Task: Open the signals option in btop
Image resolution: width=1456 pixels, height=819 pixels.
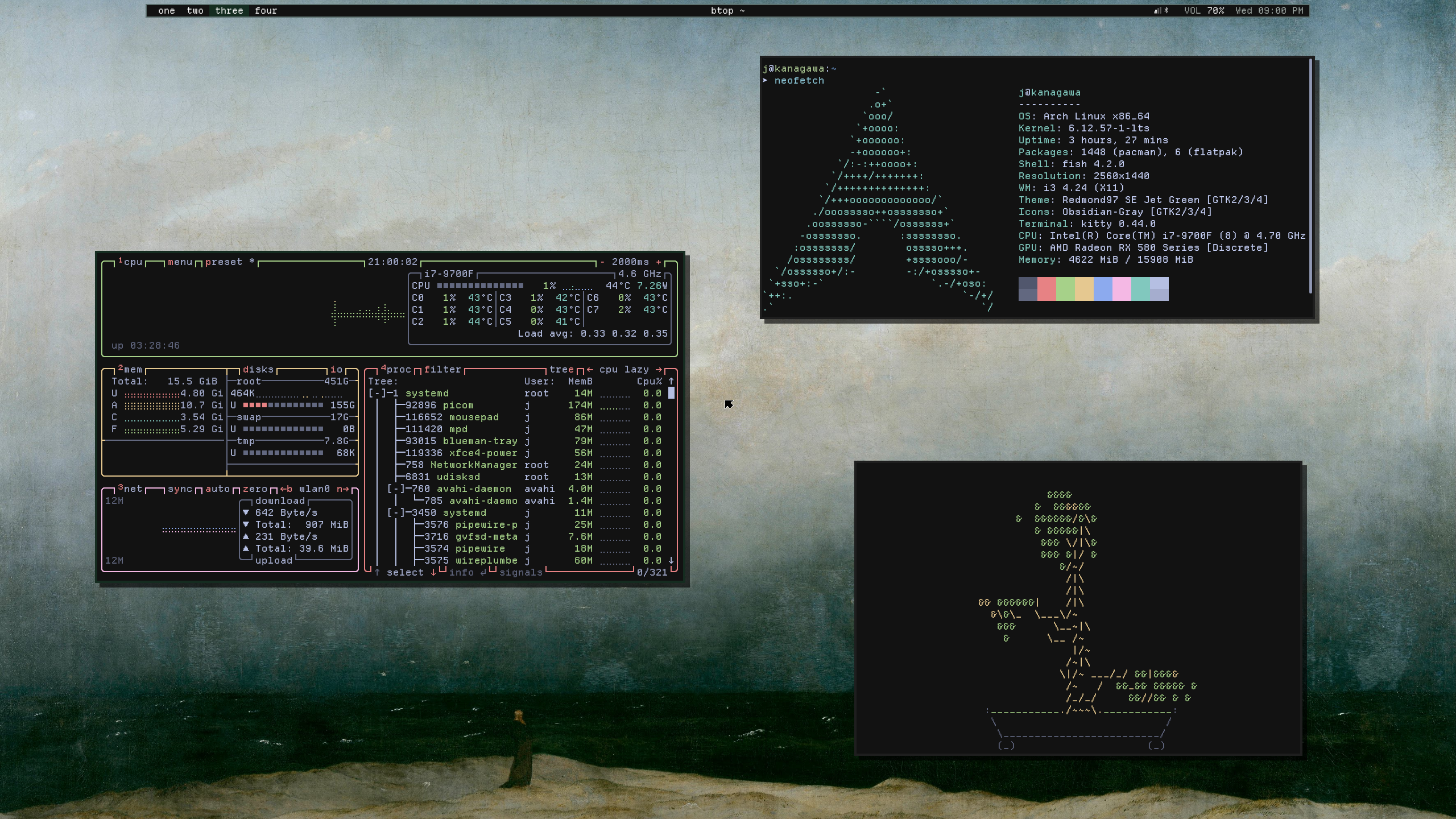Action: point(521,573)
